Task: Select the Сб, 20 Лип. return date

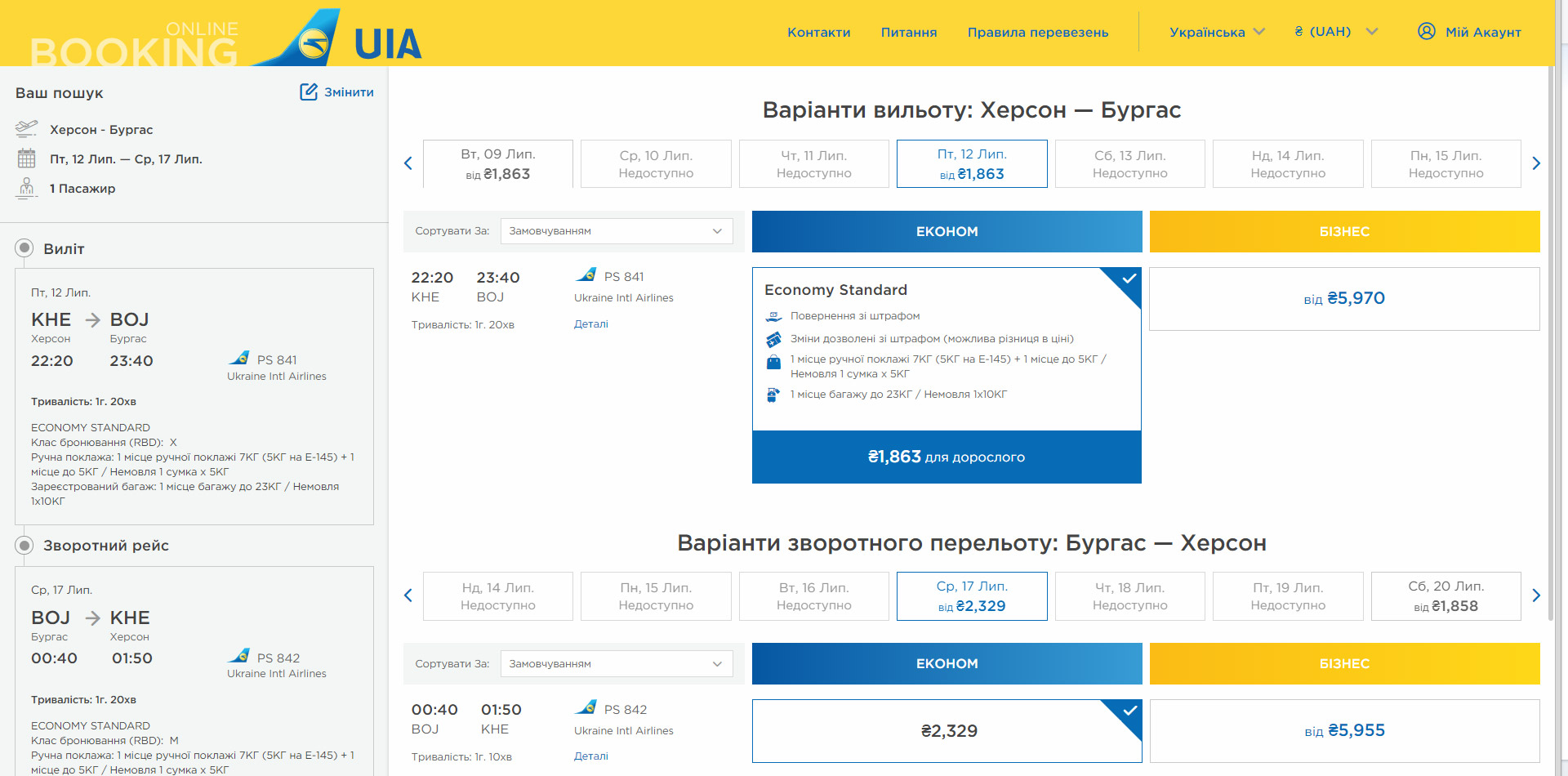Action: tap(1445, 596)
